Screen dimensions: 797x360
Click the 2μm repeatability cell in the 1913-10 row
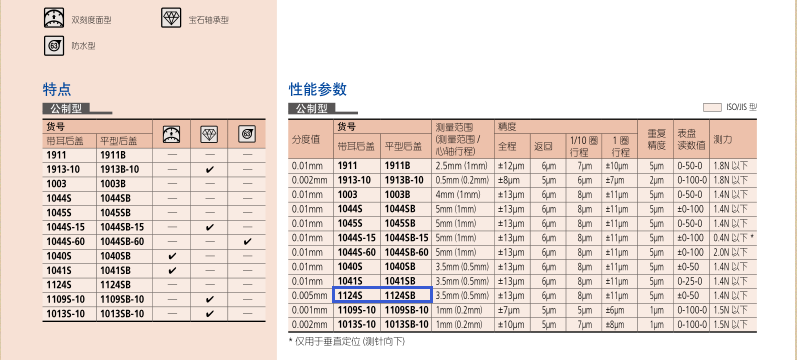(x=656, y=180)
